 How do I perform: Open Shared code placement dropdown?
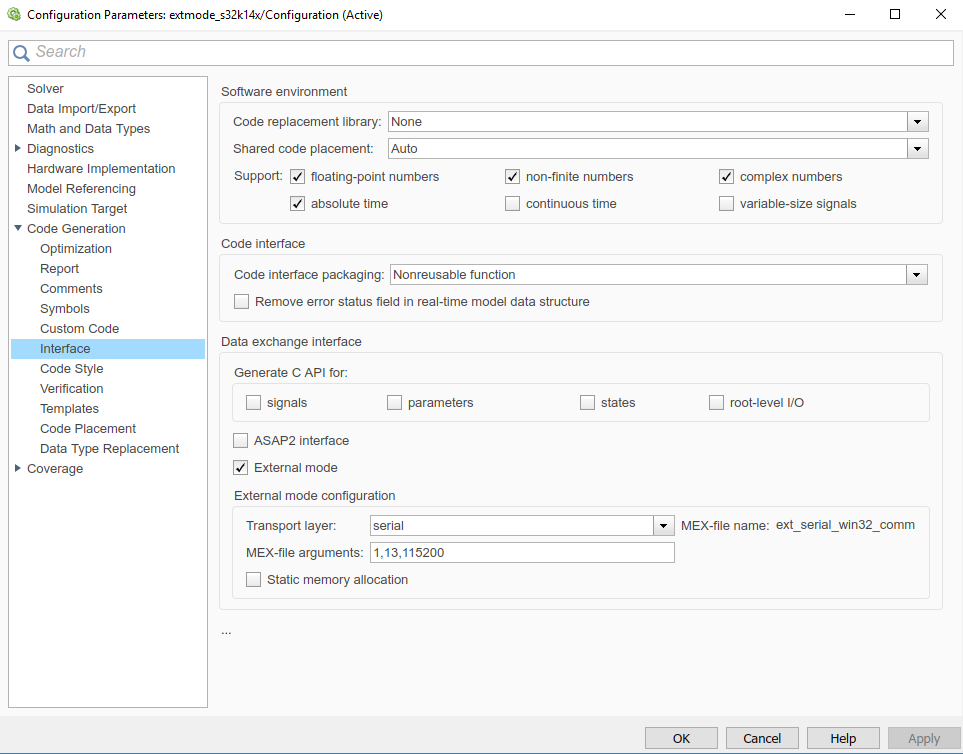point(918,149)
